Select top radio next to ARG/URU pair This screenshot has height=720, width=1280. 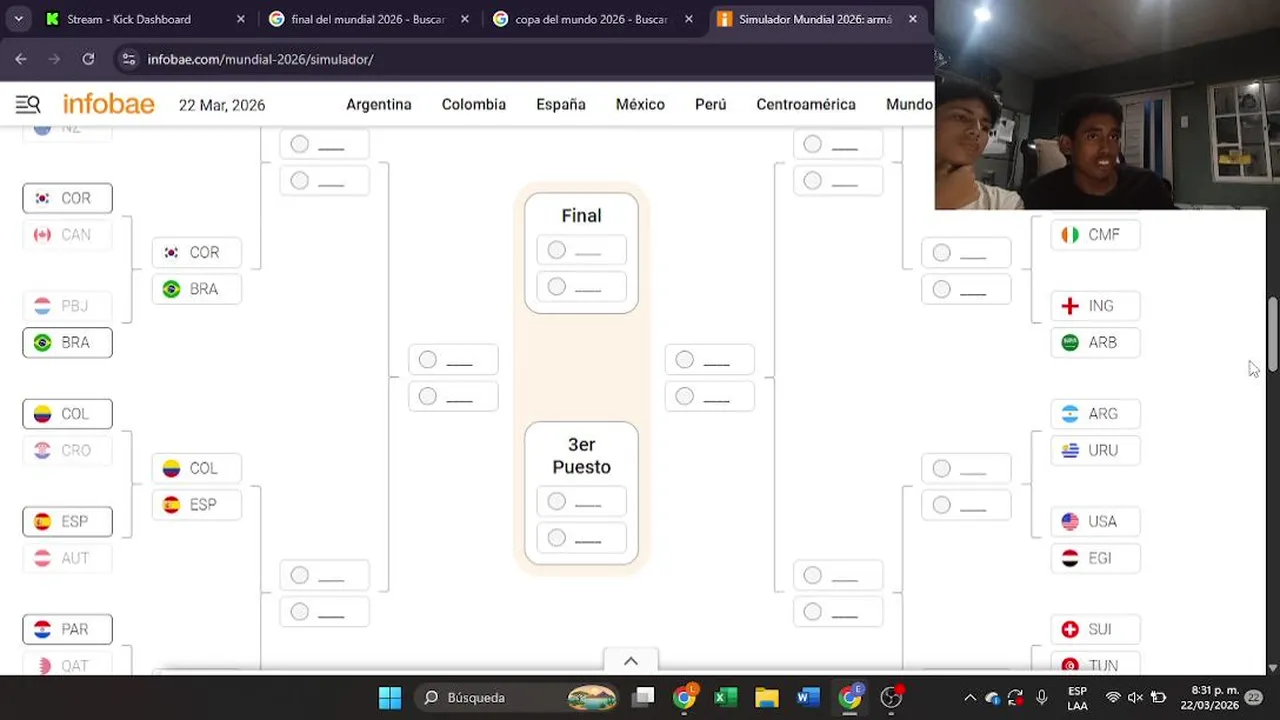942,468
